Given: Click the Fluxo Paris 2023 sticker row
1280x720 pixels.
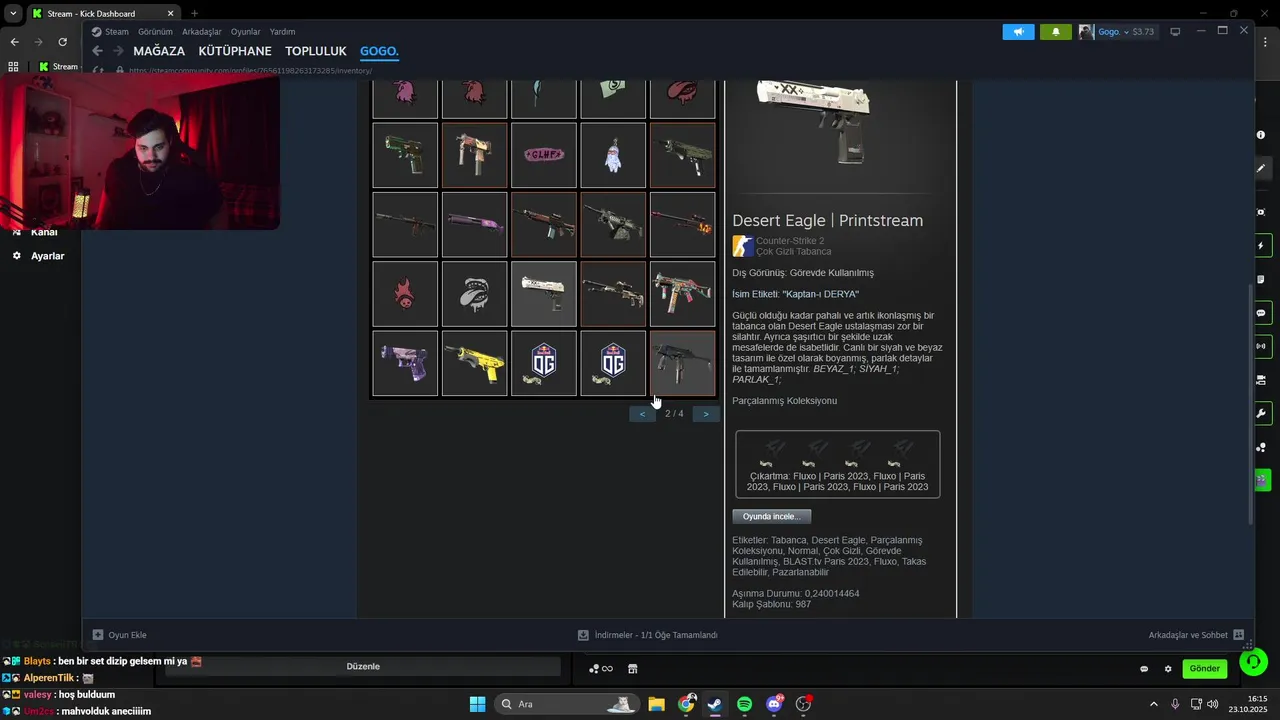Looking at the screenshot, I should coord(838,464).
